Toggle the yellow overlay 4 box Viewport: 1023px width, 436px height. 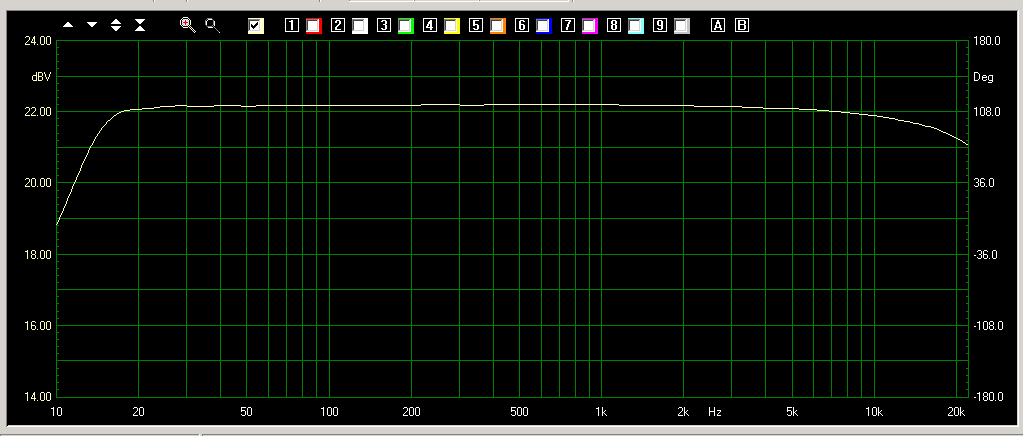pyautogui.click(x=452, y=26)
